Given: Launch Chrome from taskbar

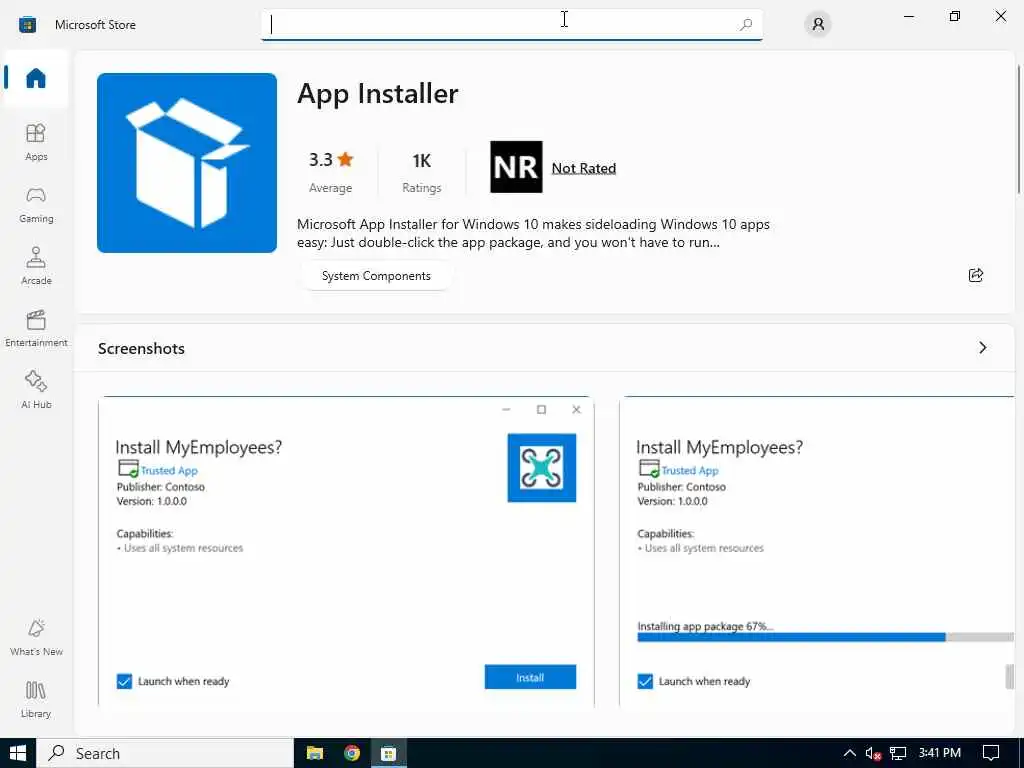Looking at the screenshot, I should tap(352, 753).
